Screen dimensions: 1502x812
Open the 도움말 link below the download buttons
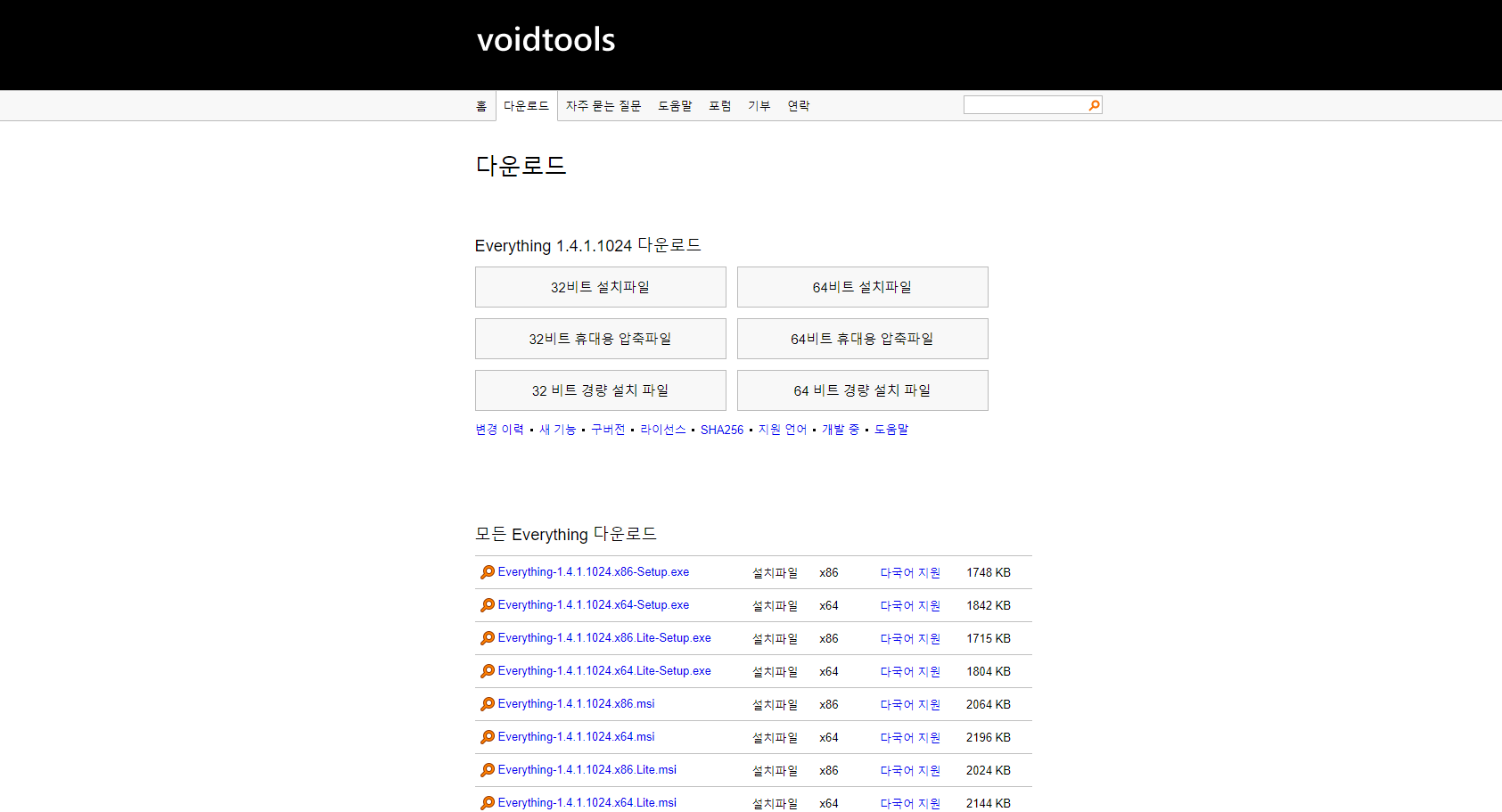click(891, 430)
